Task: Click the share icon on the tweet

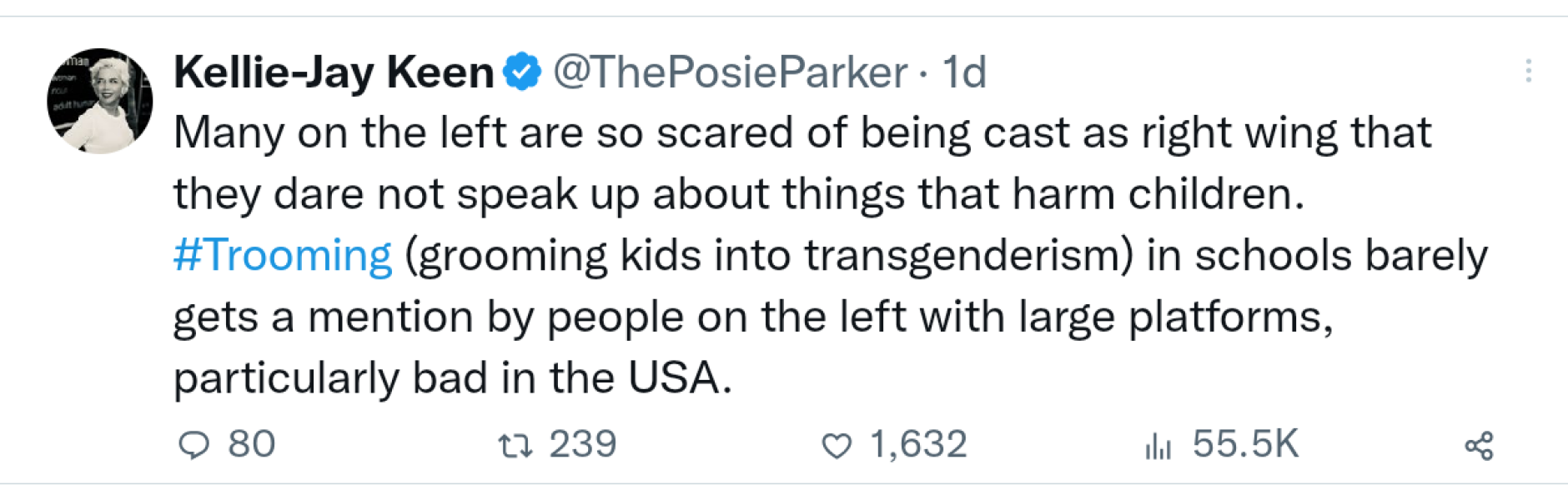Action: click(x=1478, y=447)
